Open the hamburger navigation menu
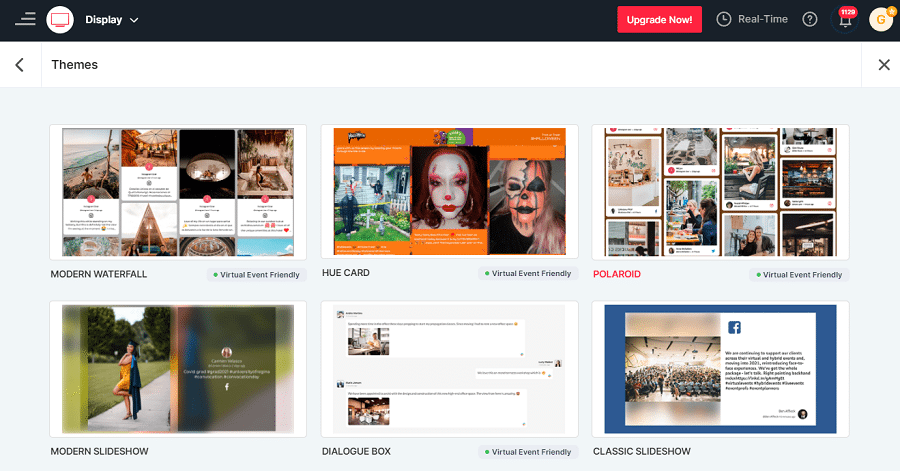 coord(25,19)
